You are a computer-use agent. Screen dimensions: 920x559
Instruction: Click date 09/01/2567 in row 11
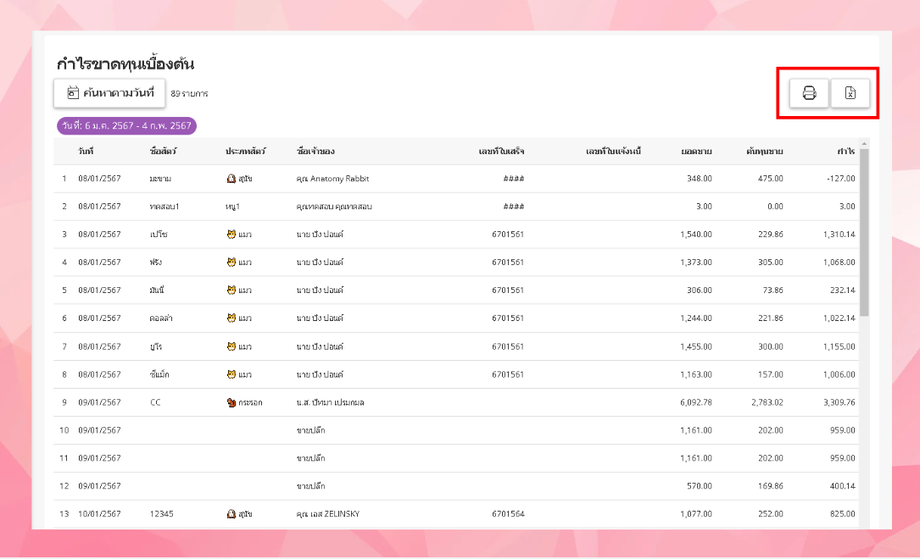[x=100, y=458]
